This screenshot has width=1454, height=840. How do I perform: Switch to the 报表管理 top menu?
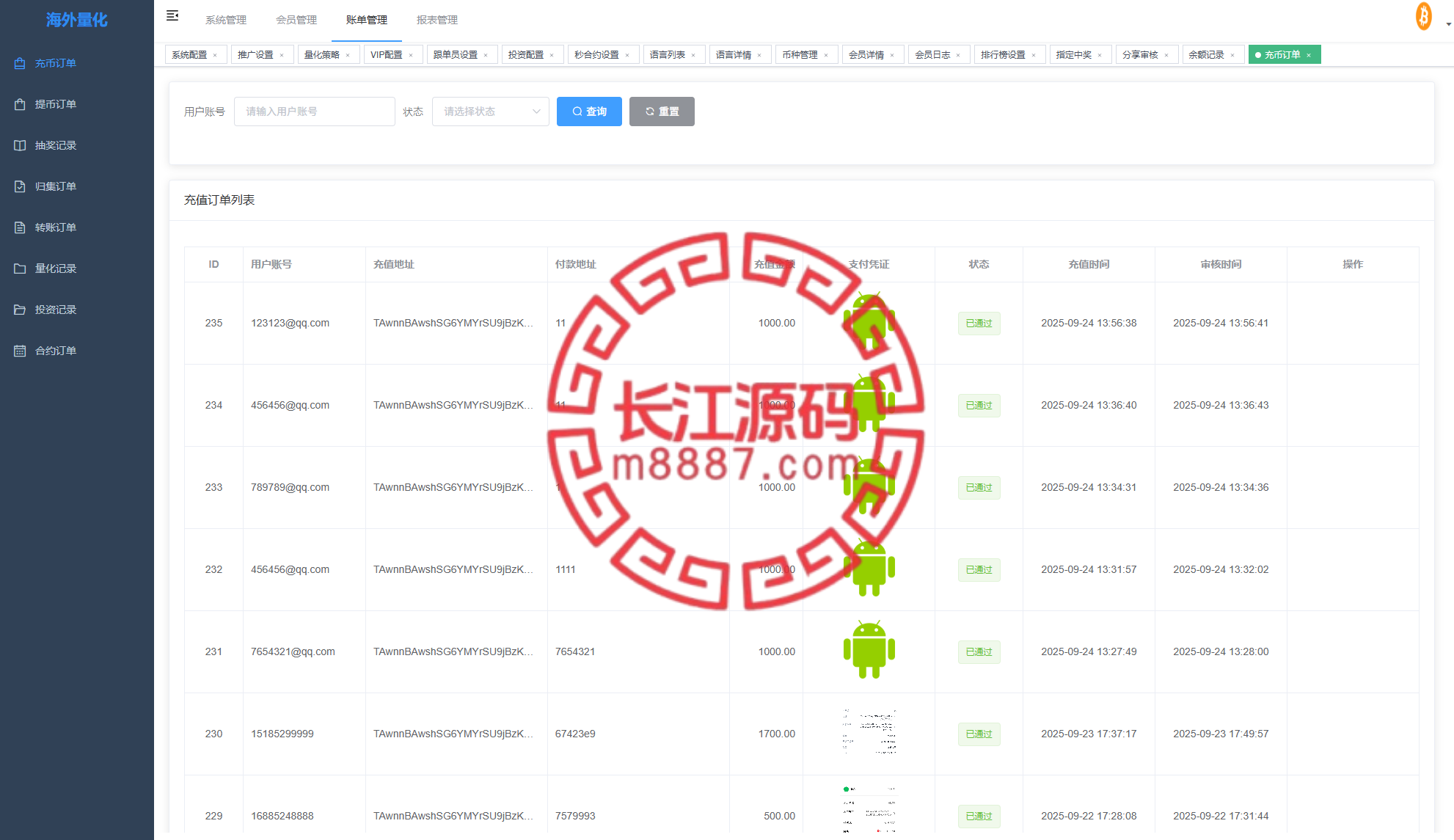(437, 20)
